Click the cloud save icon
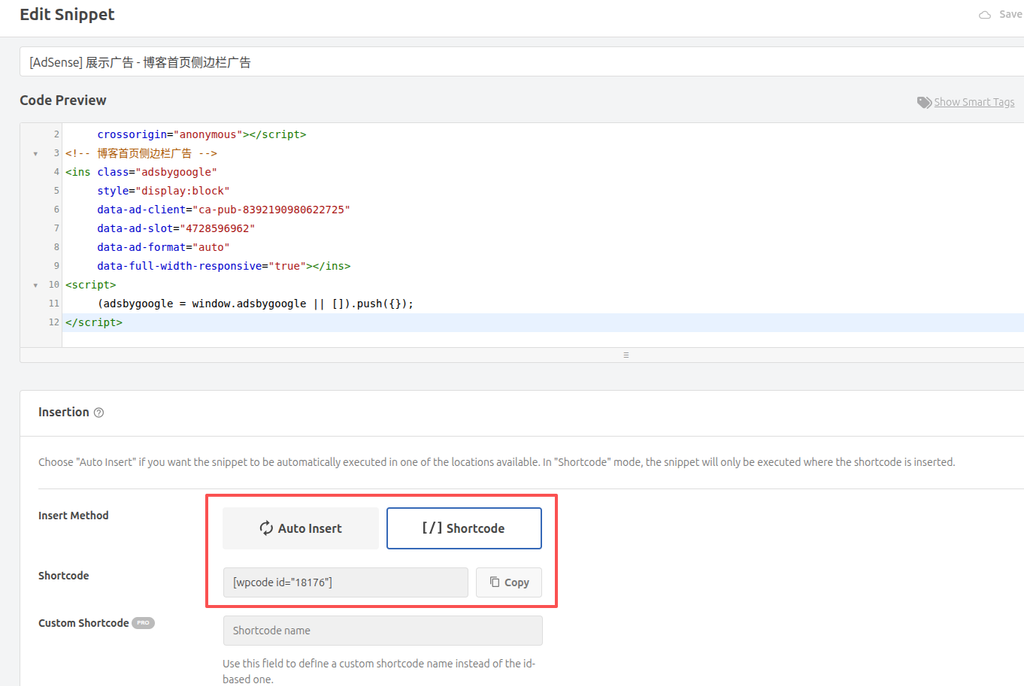The image size is (1024, 686). (x=985, y=14)
